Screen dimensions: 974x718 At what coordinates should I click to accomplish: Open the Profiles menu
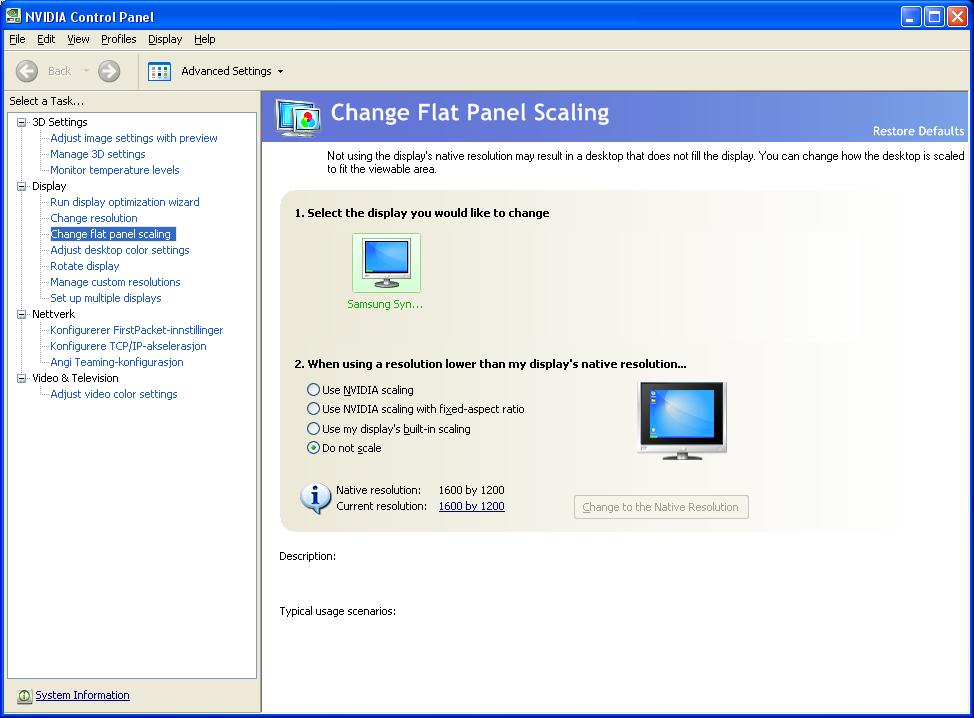(x=119, y=39)
